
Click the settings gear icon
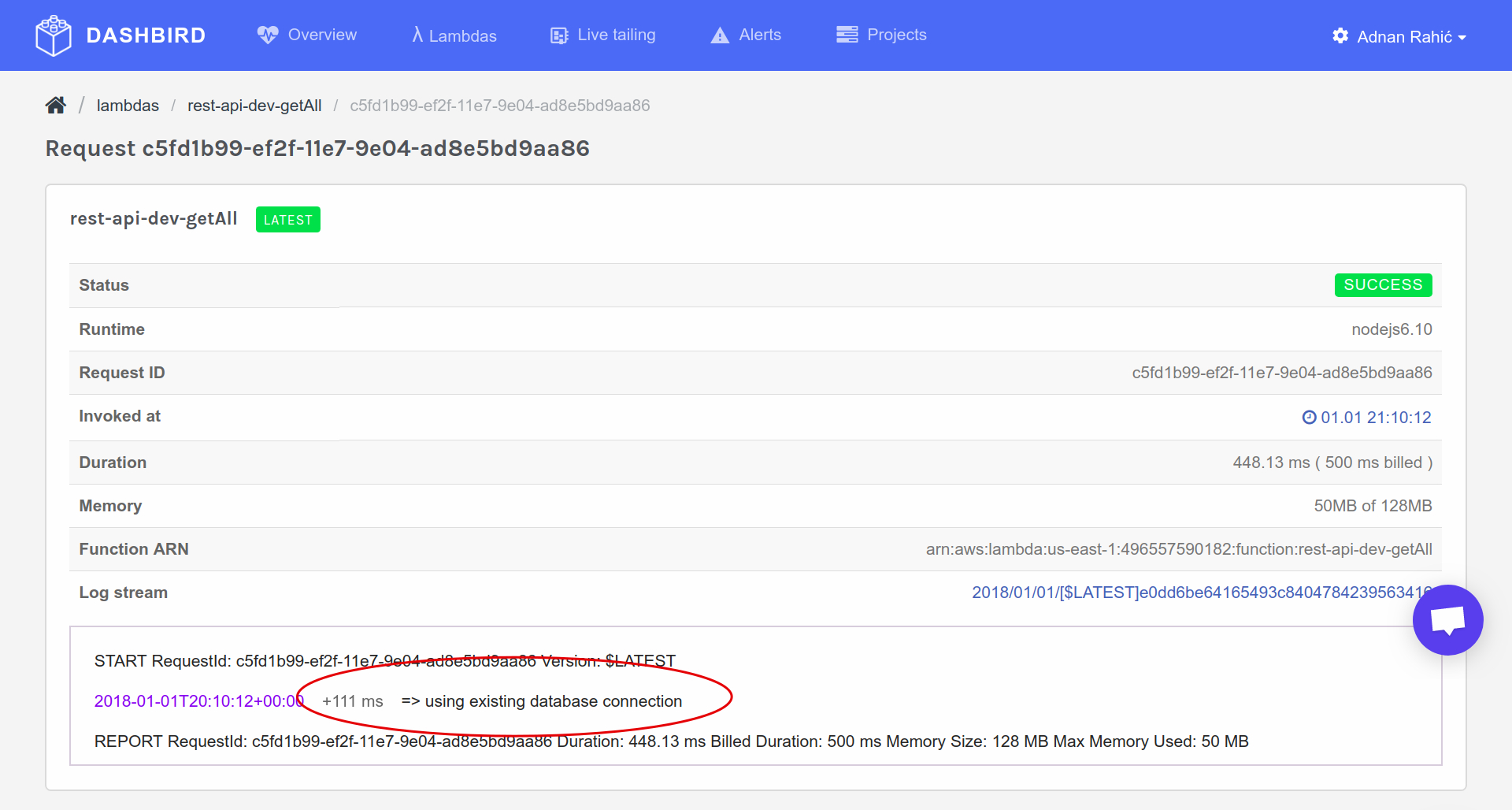pyautogui.click(x=1340, y=35)
